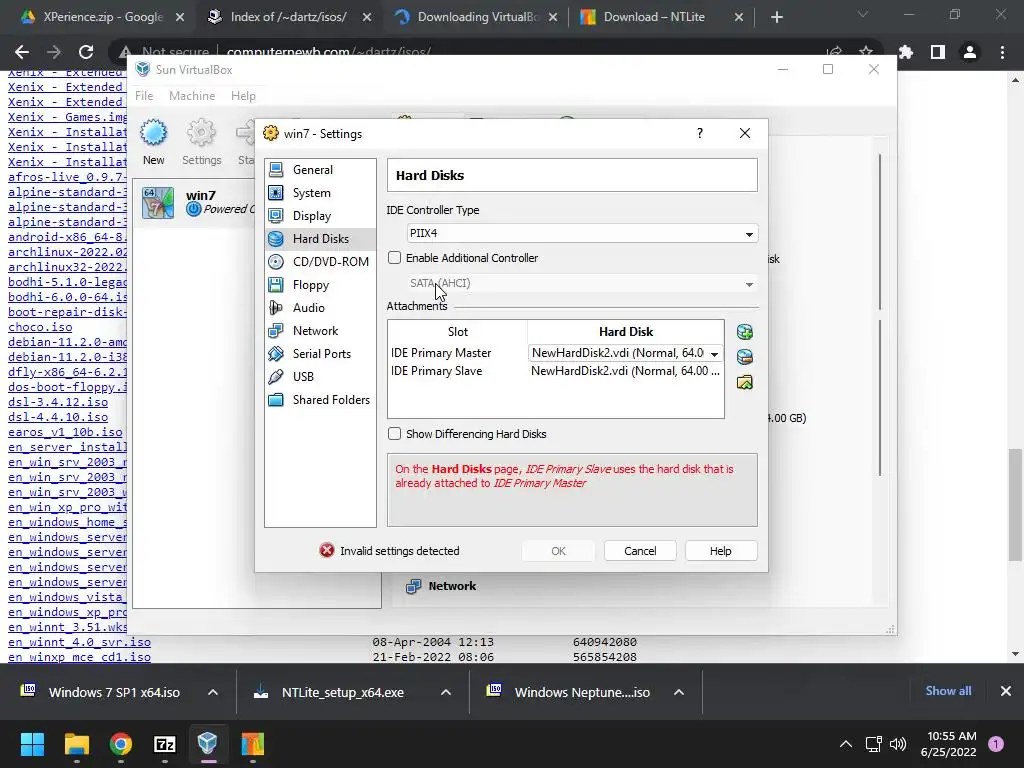Screen dimensions: 1024x768
Task: Open the Virtual Media Manager folder icon
Action: [x=744, y=382]
